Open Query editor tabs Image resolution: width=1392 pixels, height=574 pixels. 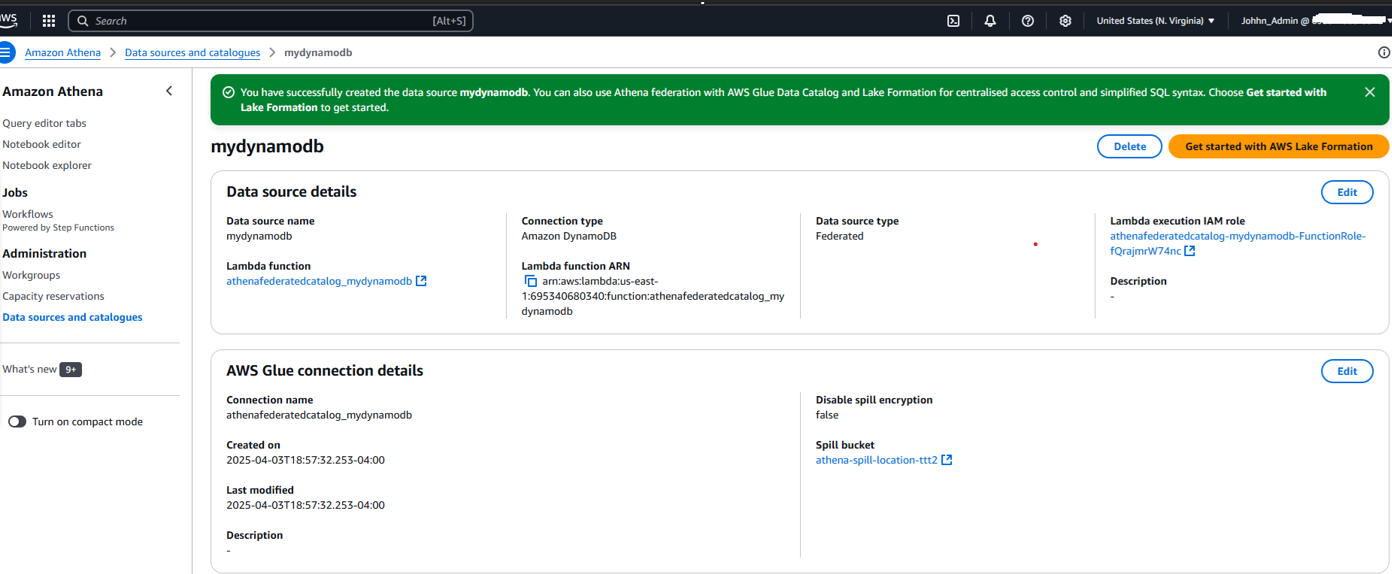[44, 123]
